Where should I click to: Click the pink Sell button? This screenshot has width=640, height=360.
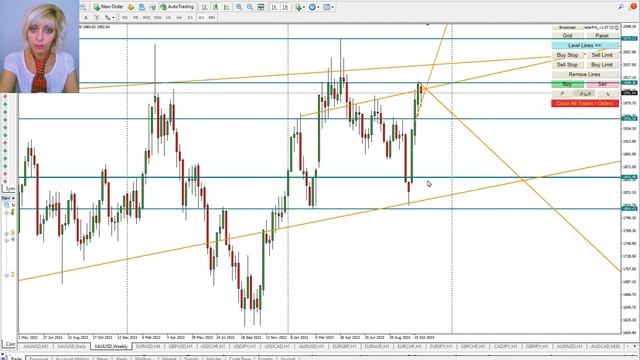(x=602, y=84)
